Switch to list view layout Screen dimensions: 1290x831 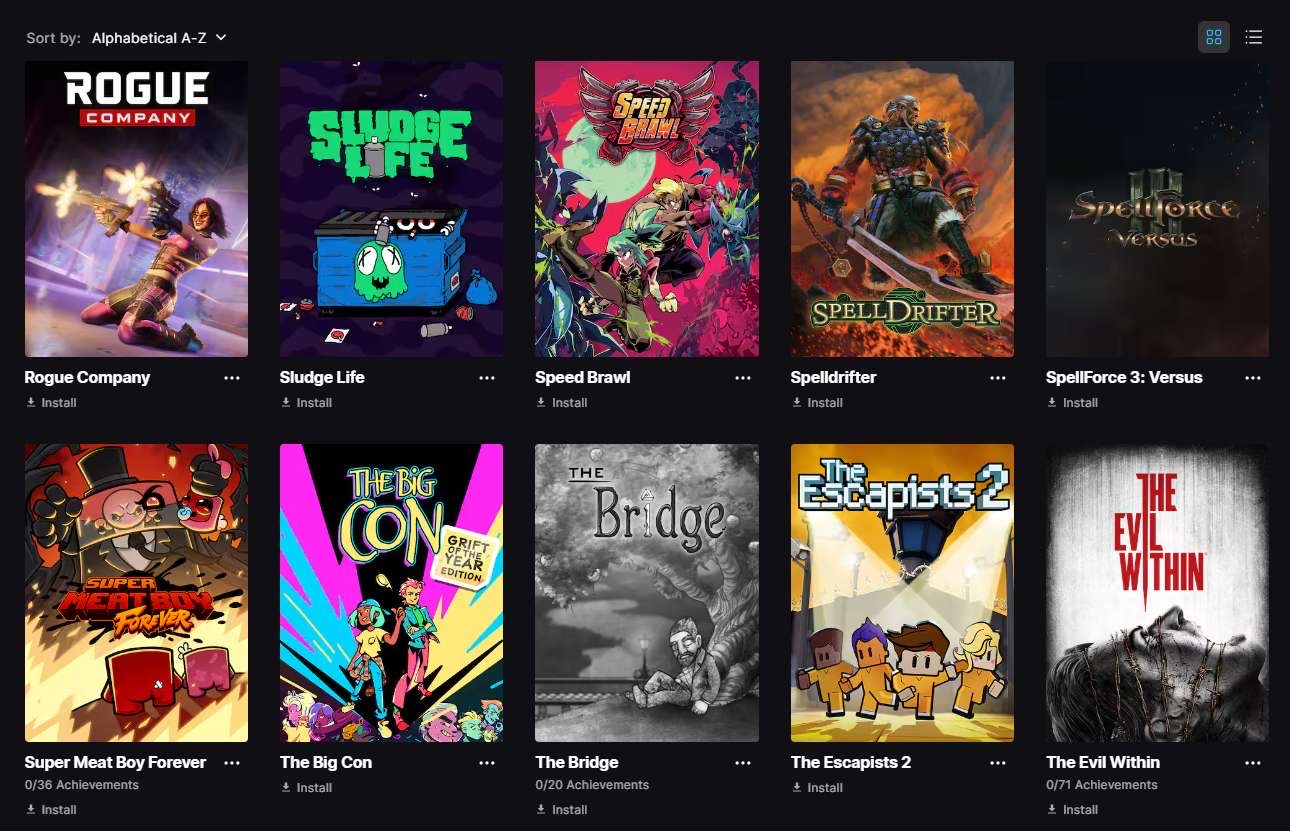pos(1253,37)
